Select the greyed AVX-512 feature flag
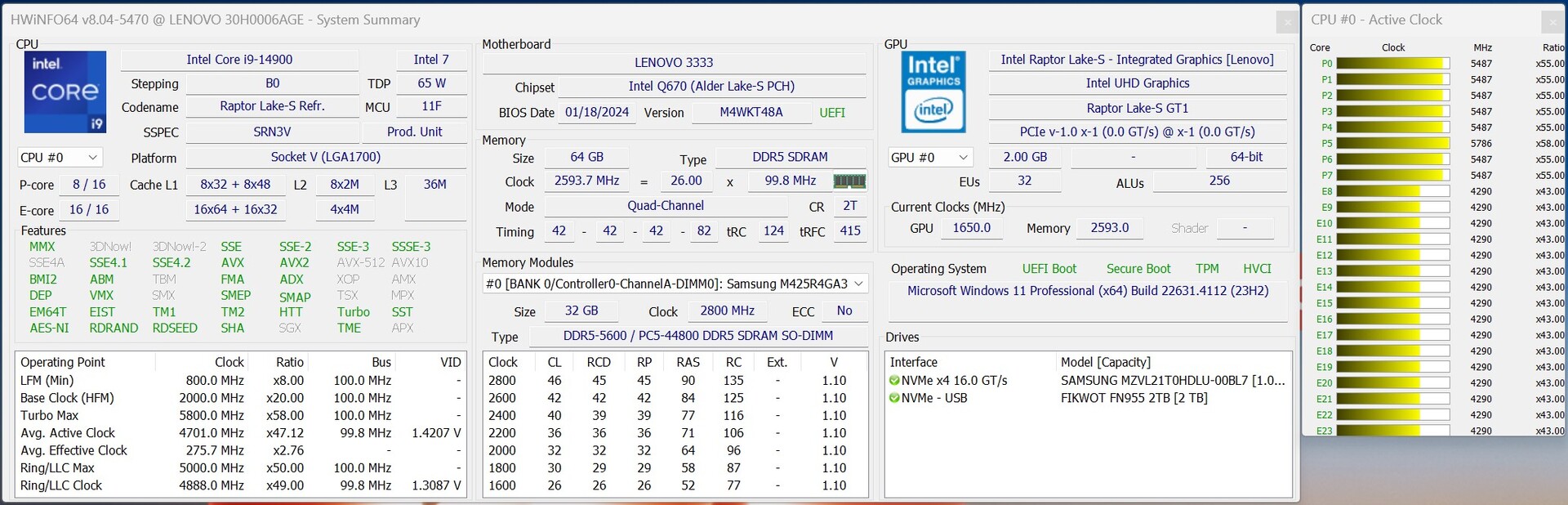 pyautogui.click(x=361, y=262)
